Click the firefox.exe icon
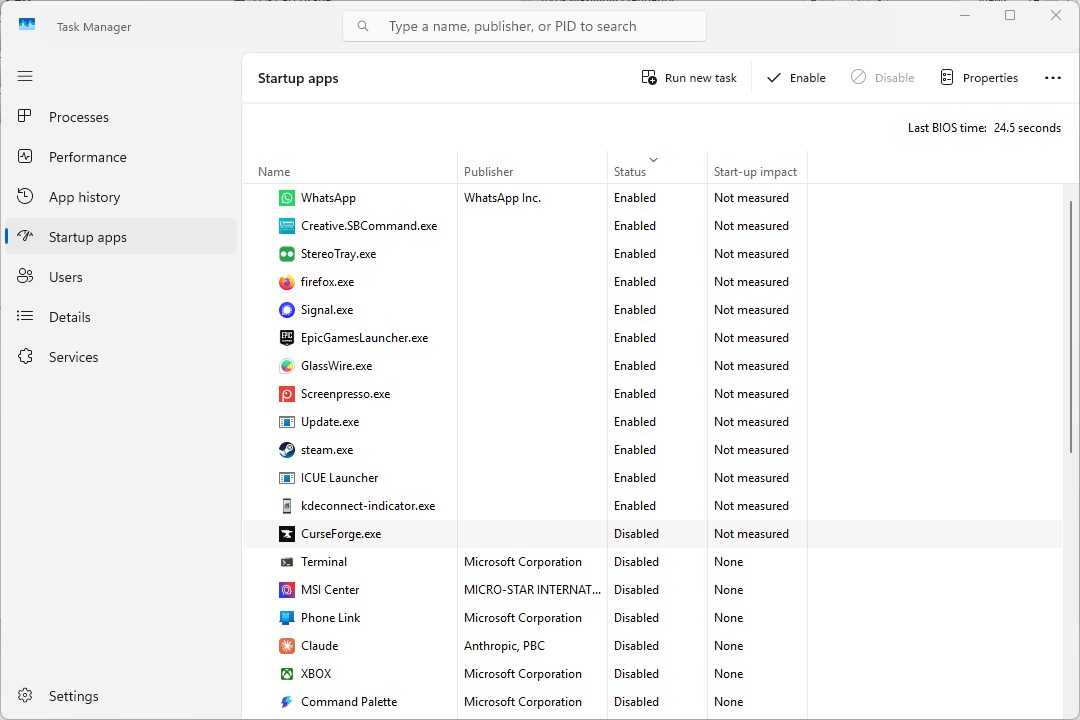 click(x=287, y=282)
